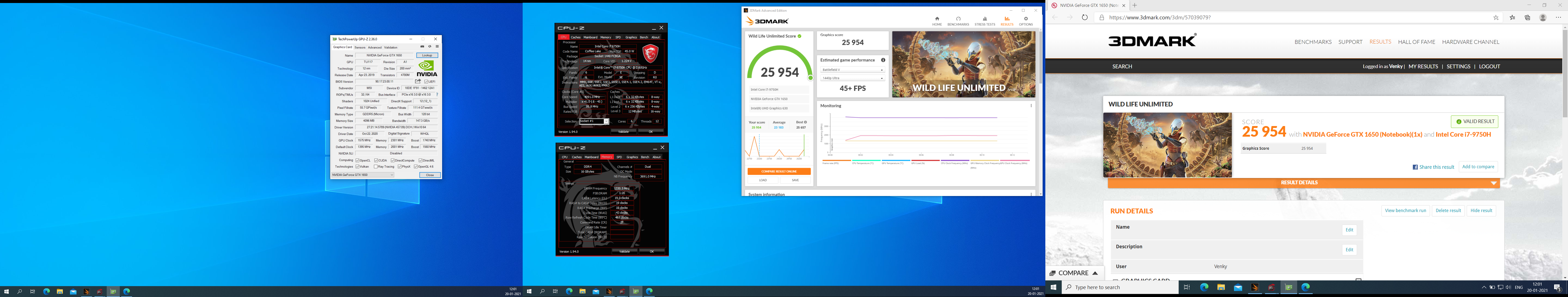Screen dimensions: 1568x297
Task: Click the 3DMARK website logo
Action: click(1152, 40)
